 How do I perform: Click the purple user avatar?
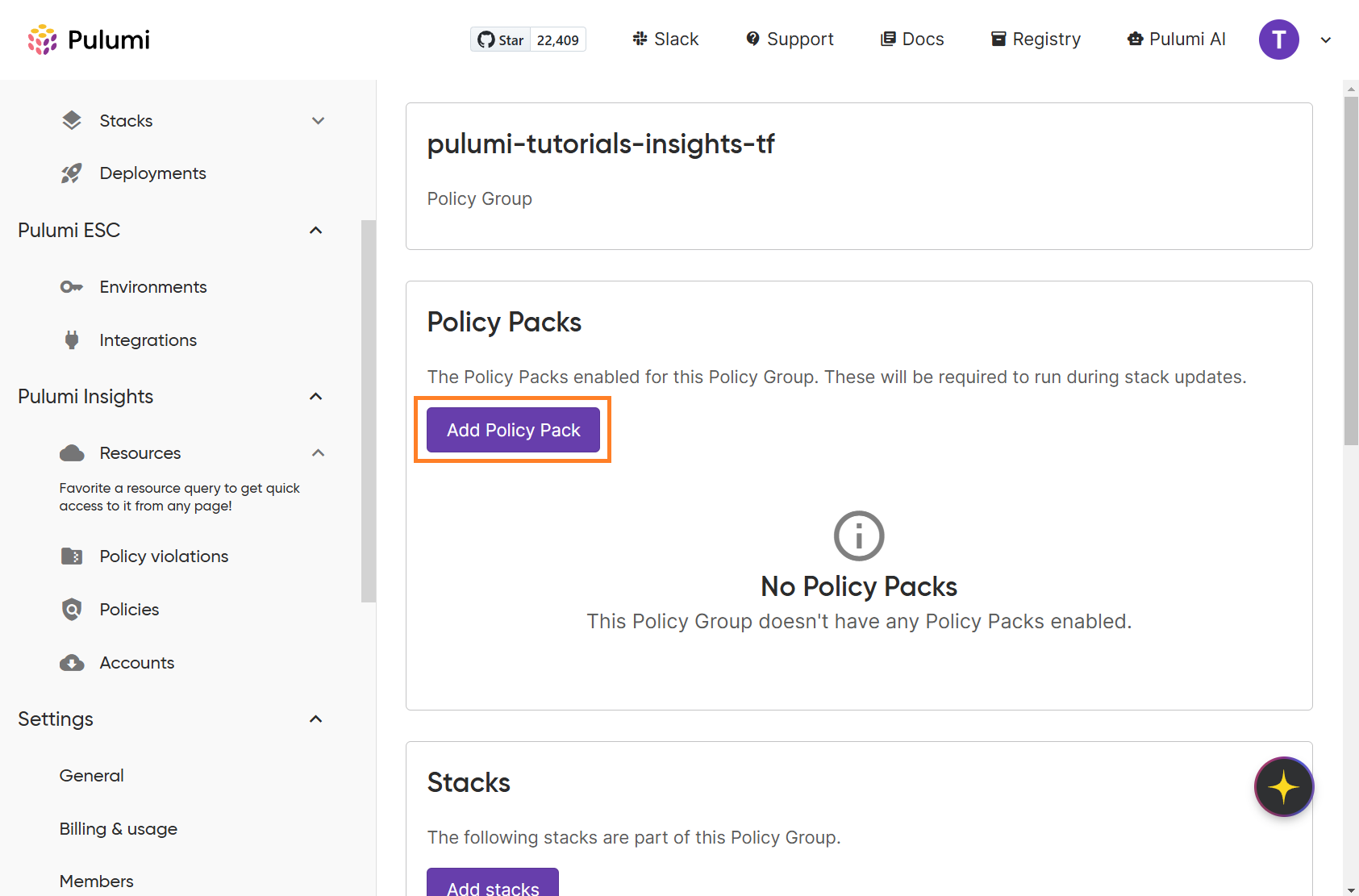[1278, 40]
